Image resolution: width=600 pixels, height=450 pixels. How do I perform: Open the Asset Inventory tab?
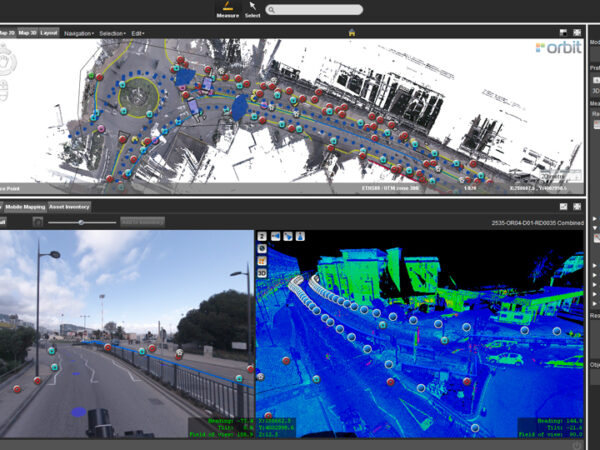click(x=69, y=207)
